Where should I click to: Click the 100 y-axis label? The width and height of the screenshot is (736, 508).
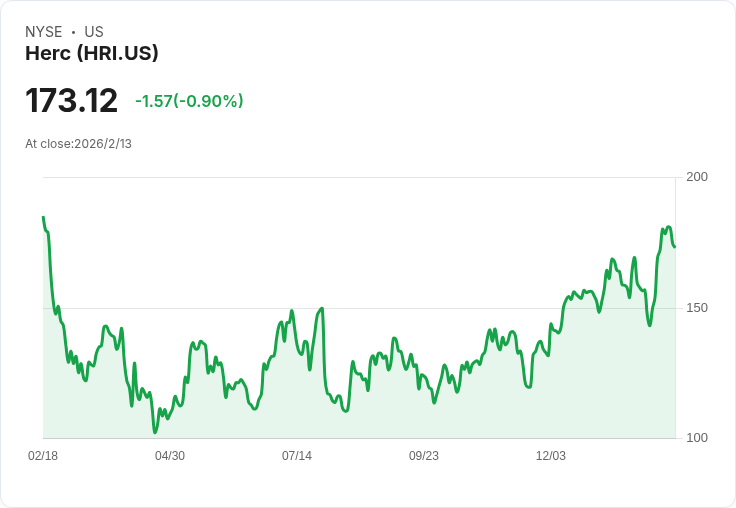pyautogui.click(x=697, y=438)
